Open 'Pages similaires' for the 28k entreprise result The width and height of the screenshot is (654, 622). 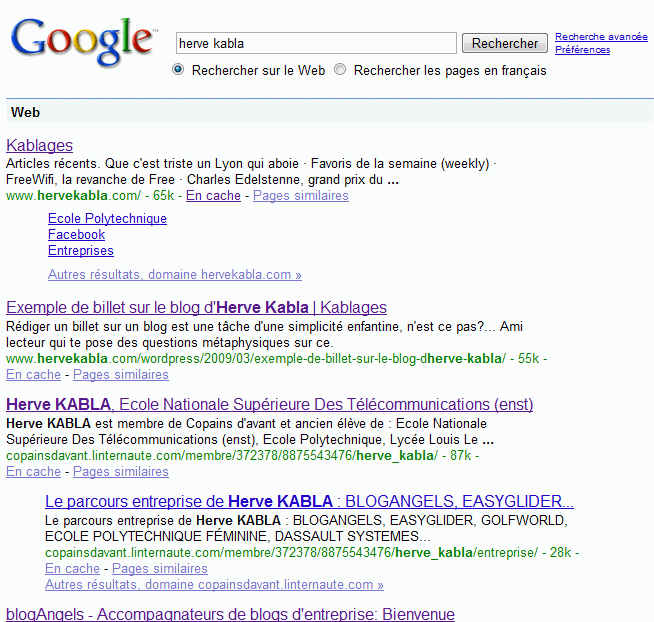coord(160,568)
